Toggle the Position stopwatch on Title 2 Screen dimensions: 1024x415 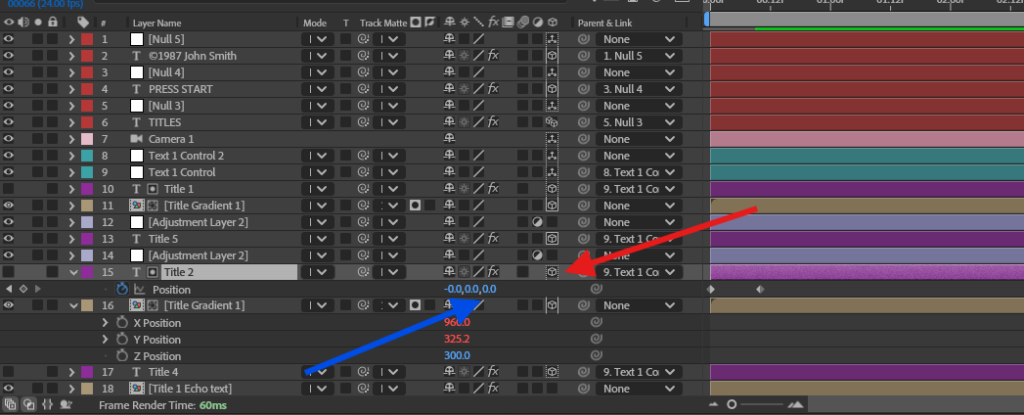point(122,289)
